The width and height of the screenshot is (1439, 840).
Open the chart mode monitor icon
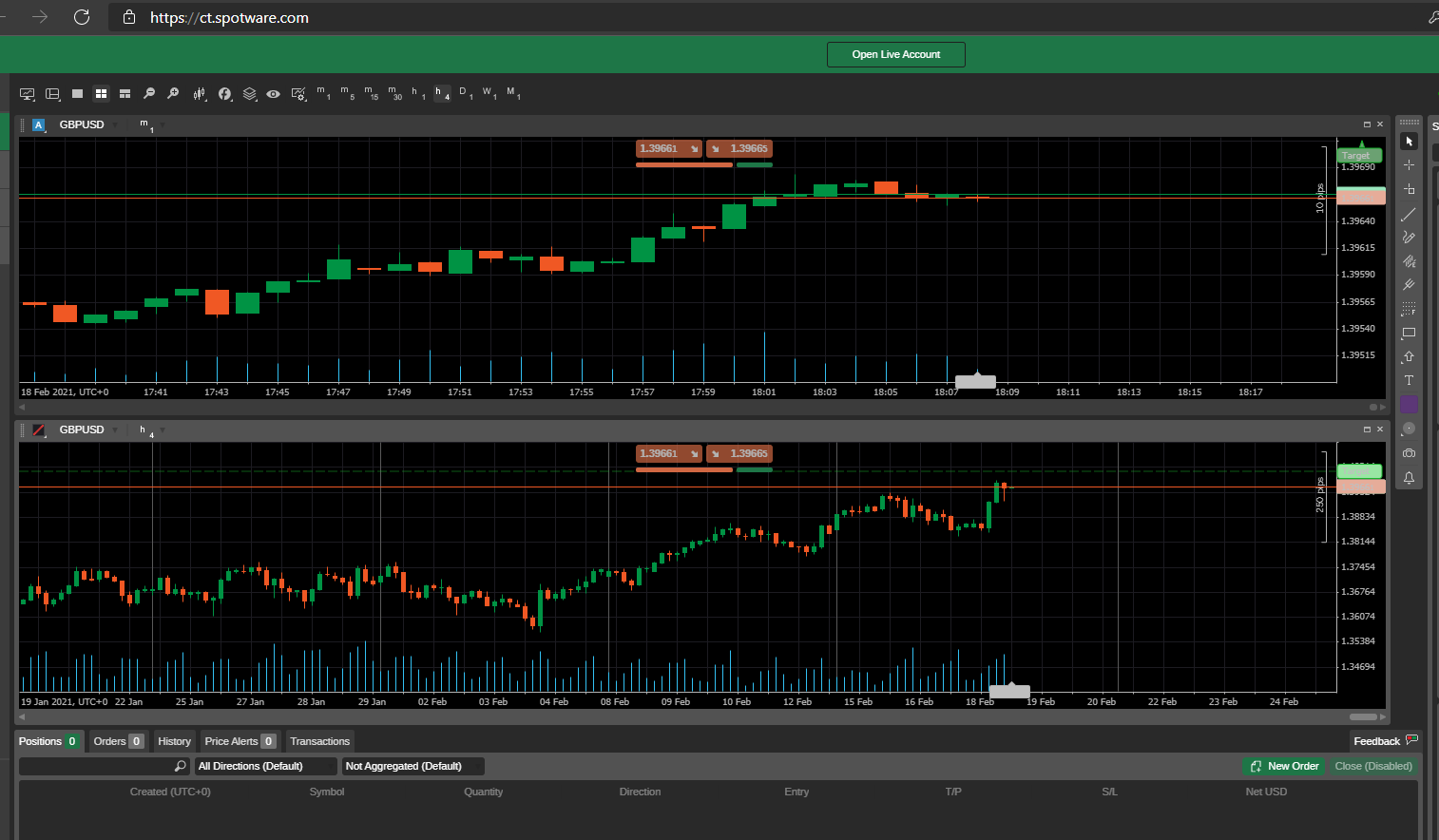pos(28,94)
